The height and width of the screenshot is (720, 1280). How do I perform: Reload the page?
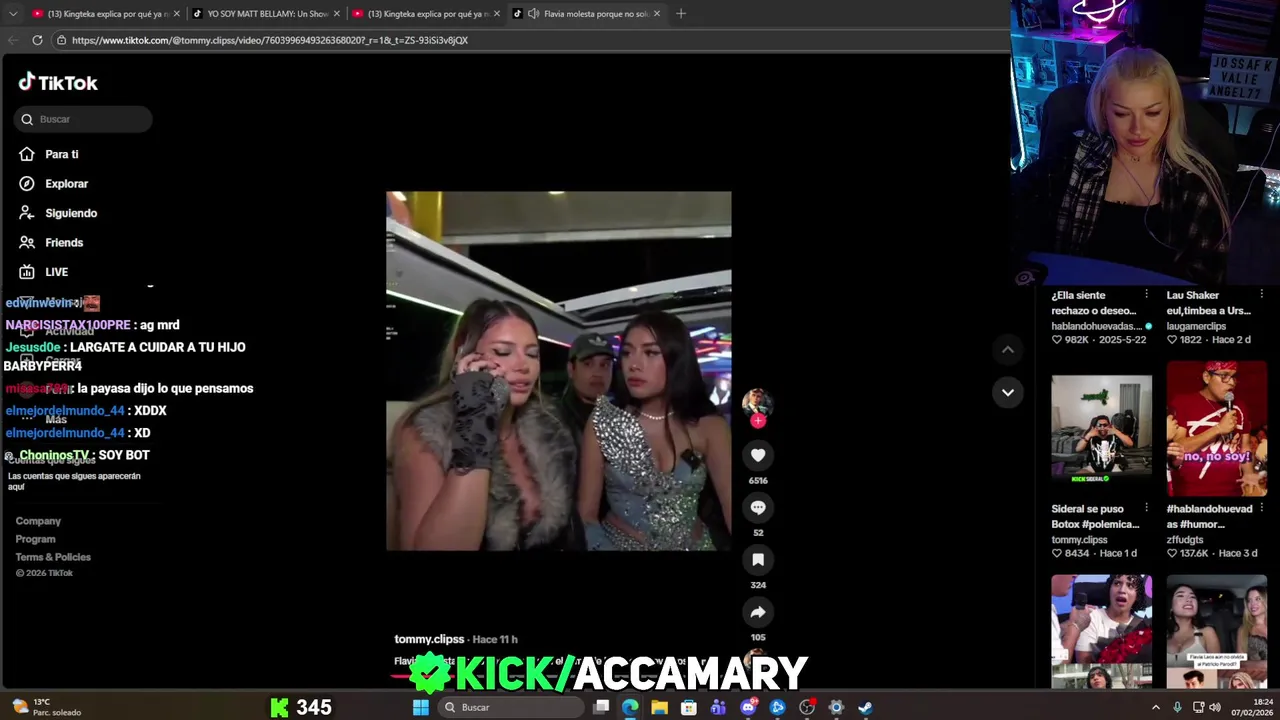pos(37,40)
